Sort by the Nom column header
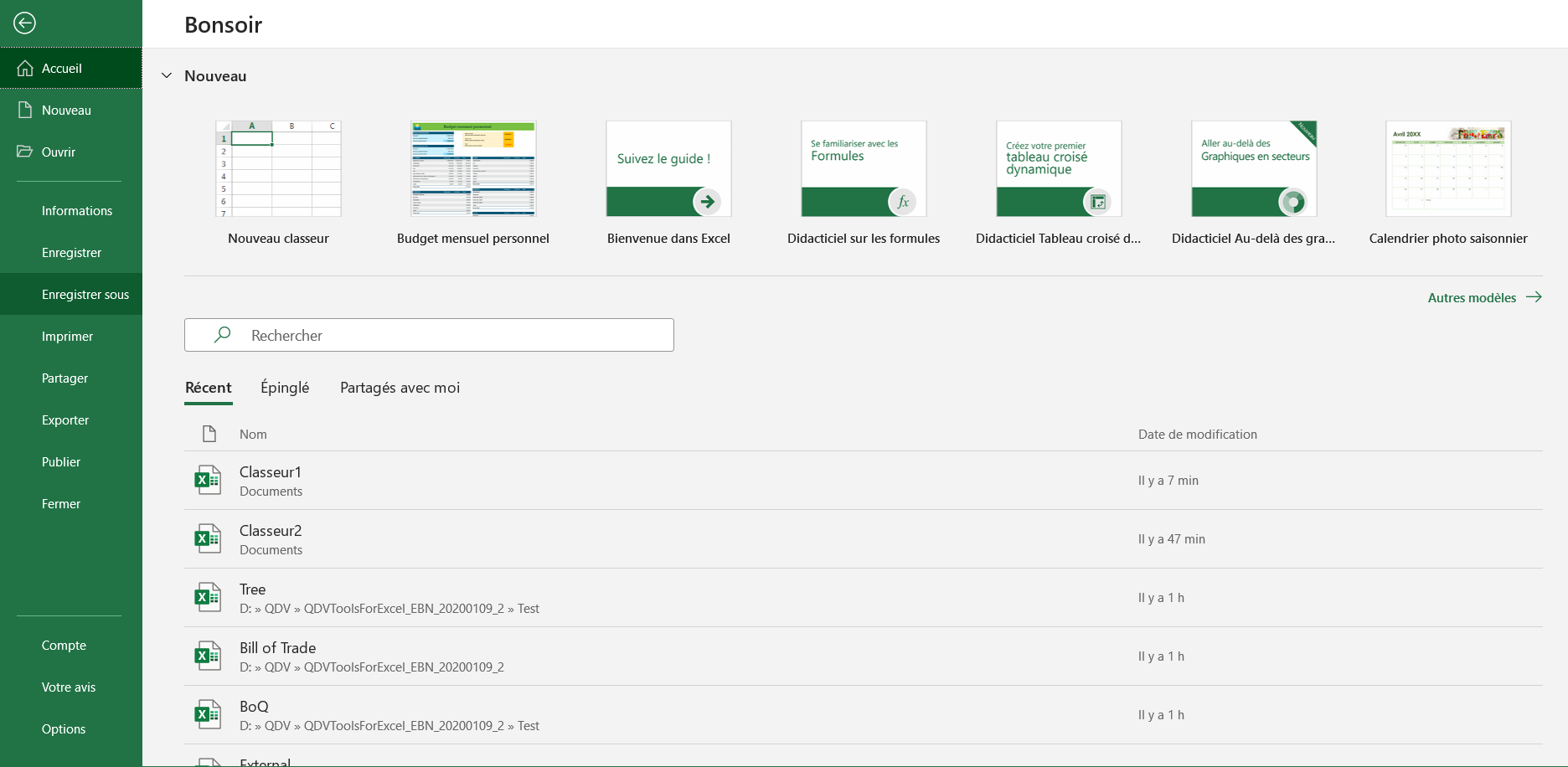 [x=253, y=434]
